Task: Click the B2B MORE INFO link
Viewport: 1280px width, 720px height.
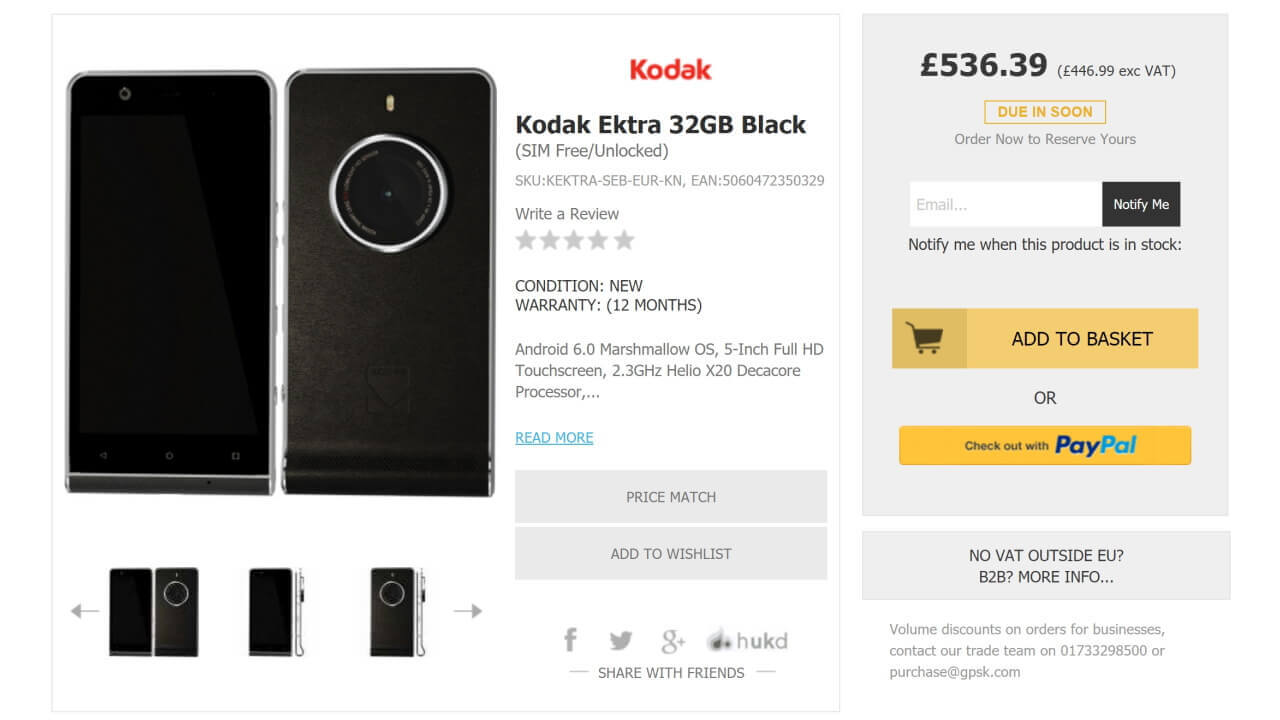Action: coord(1044,576)
